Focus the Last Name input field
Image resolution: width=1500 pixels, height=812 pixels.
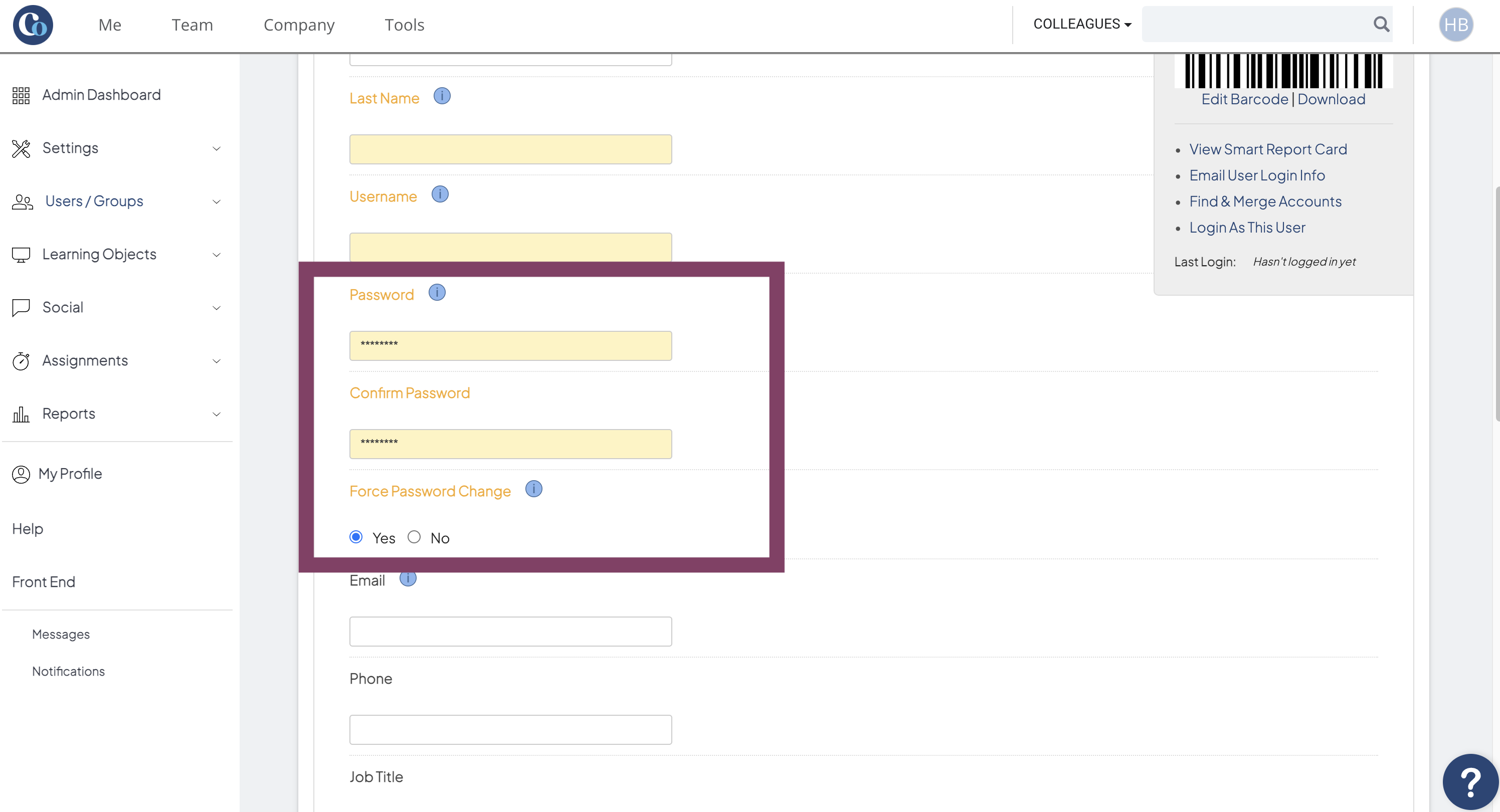coord(511,149)
